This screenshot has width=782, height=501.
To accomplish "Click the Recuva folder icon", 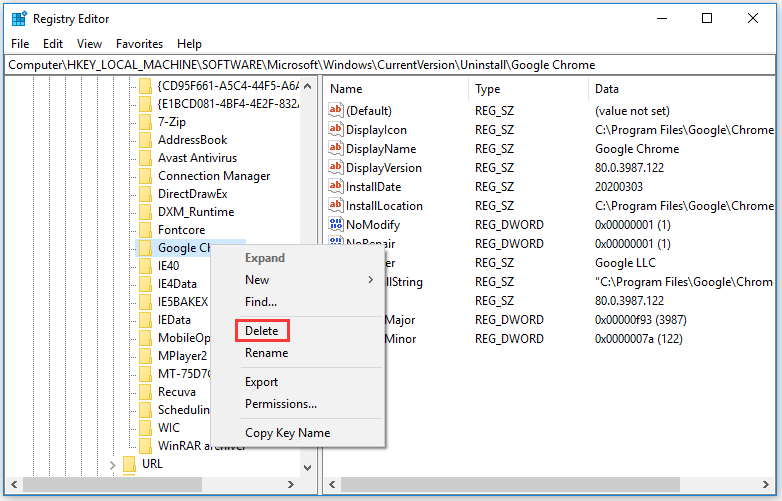I will [x=145, y=392].
